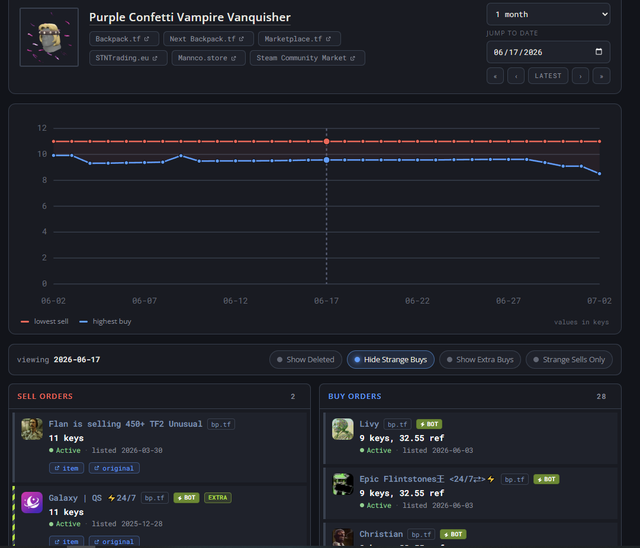Open the Steam Community Market link

tap(307, 58)
